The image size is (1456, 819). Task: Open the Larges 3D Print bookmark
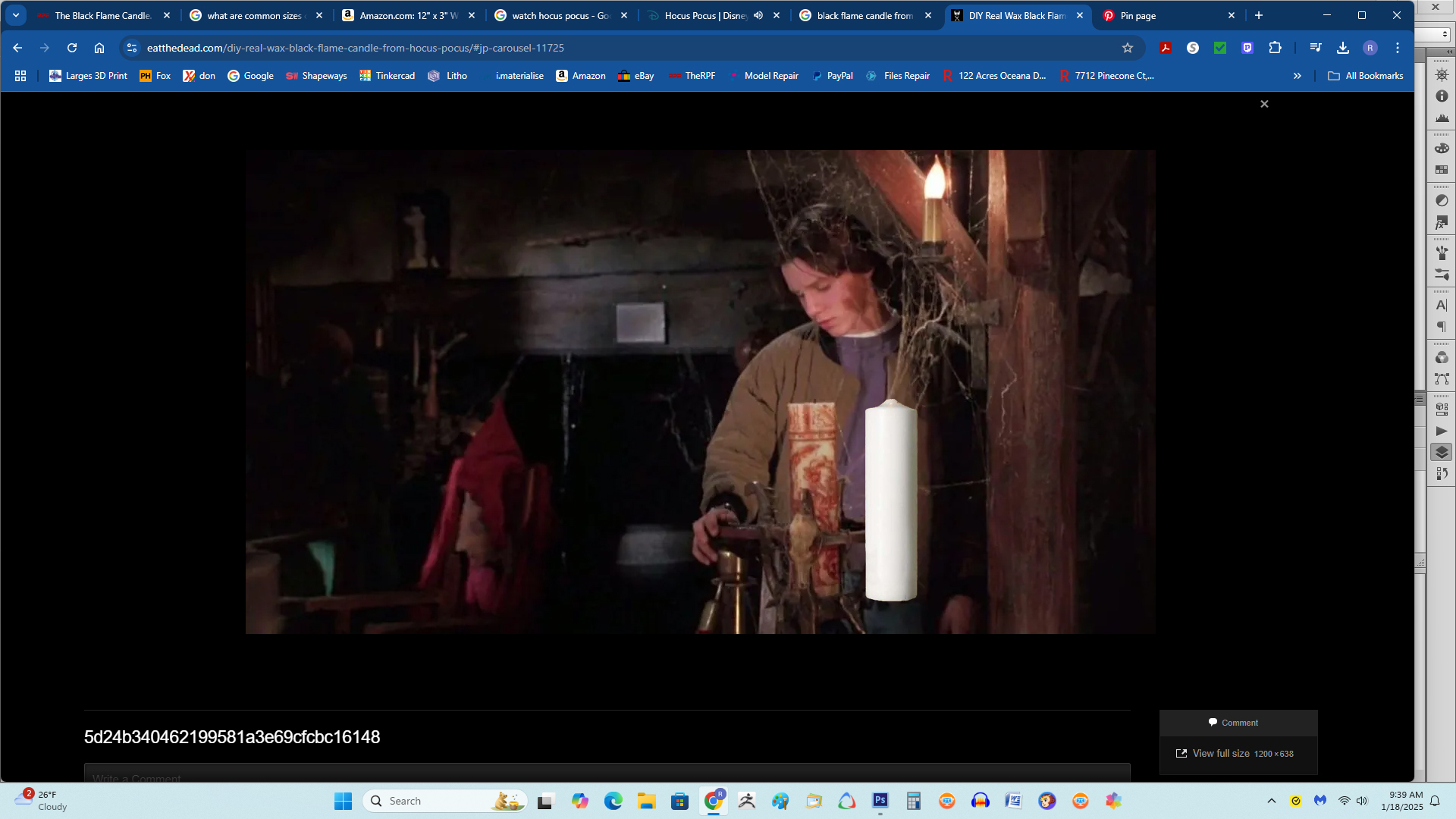coord(88,76)
